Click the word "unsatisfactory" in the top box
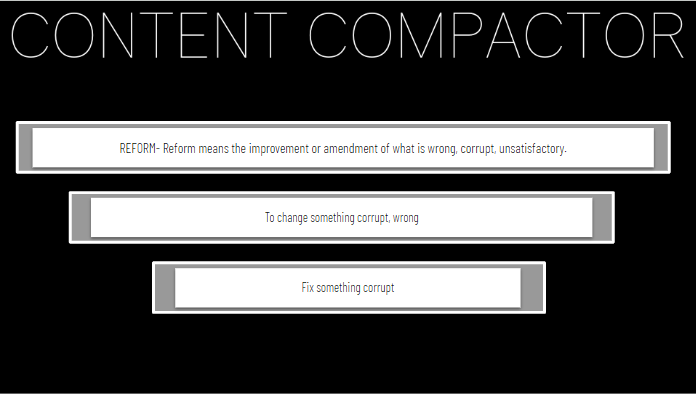 (532, 149)
